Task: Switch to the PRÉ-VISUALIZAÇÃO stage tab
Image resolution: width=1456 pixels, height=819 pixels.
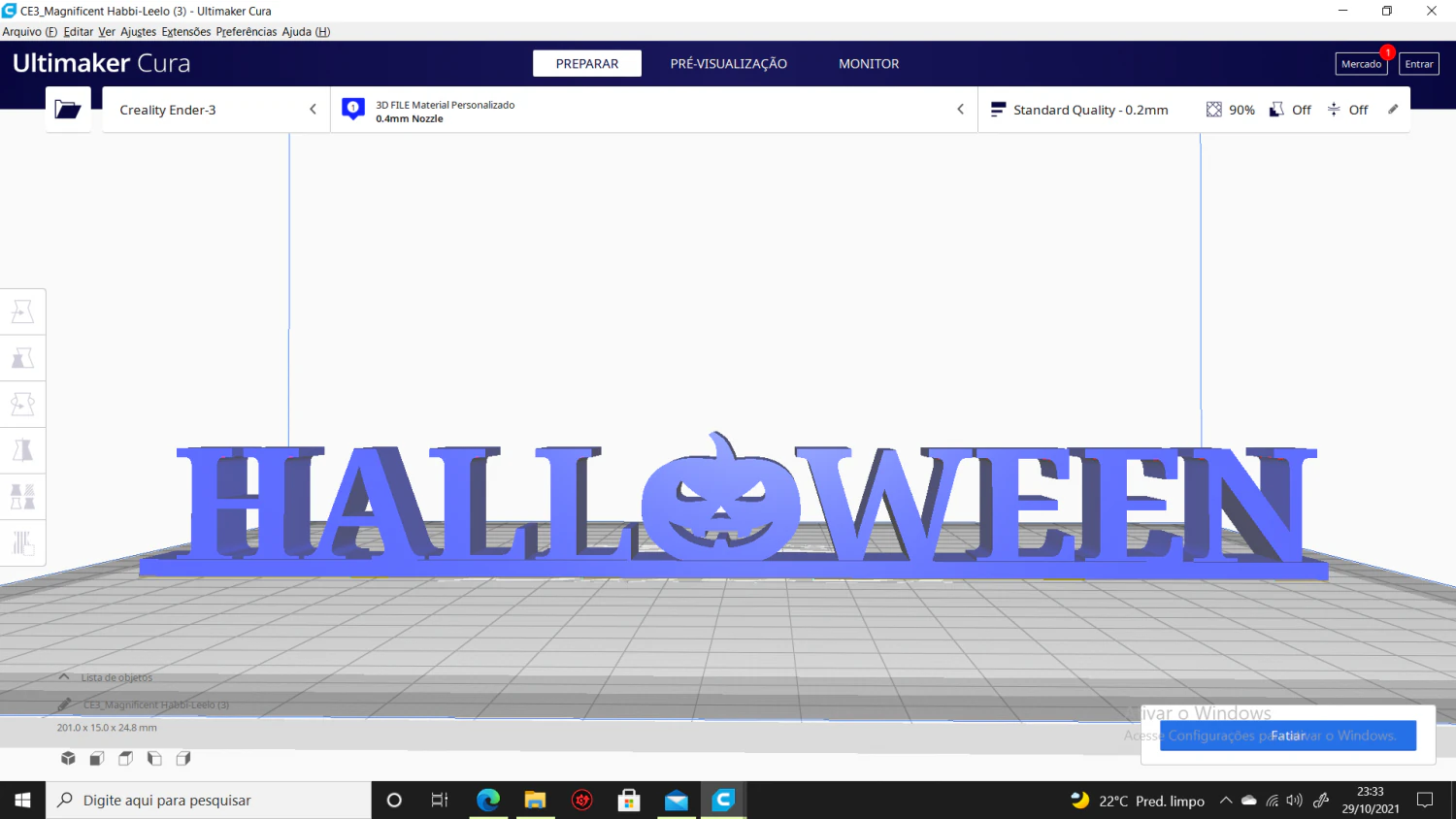Action: pos(729,63)
